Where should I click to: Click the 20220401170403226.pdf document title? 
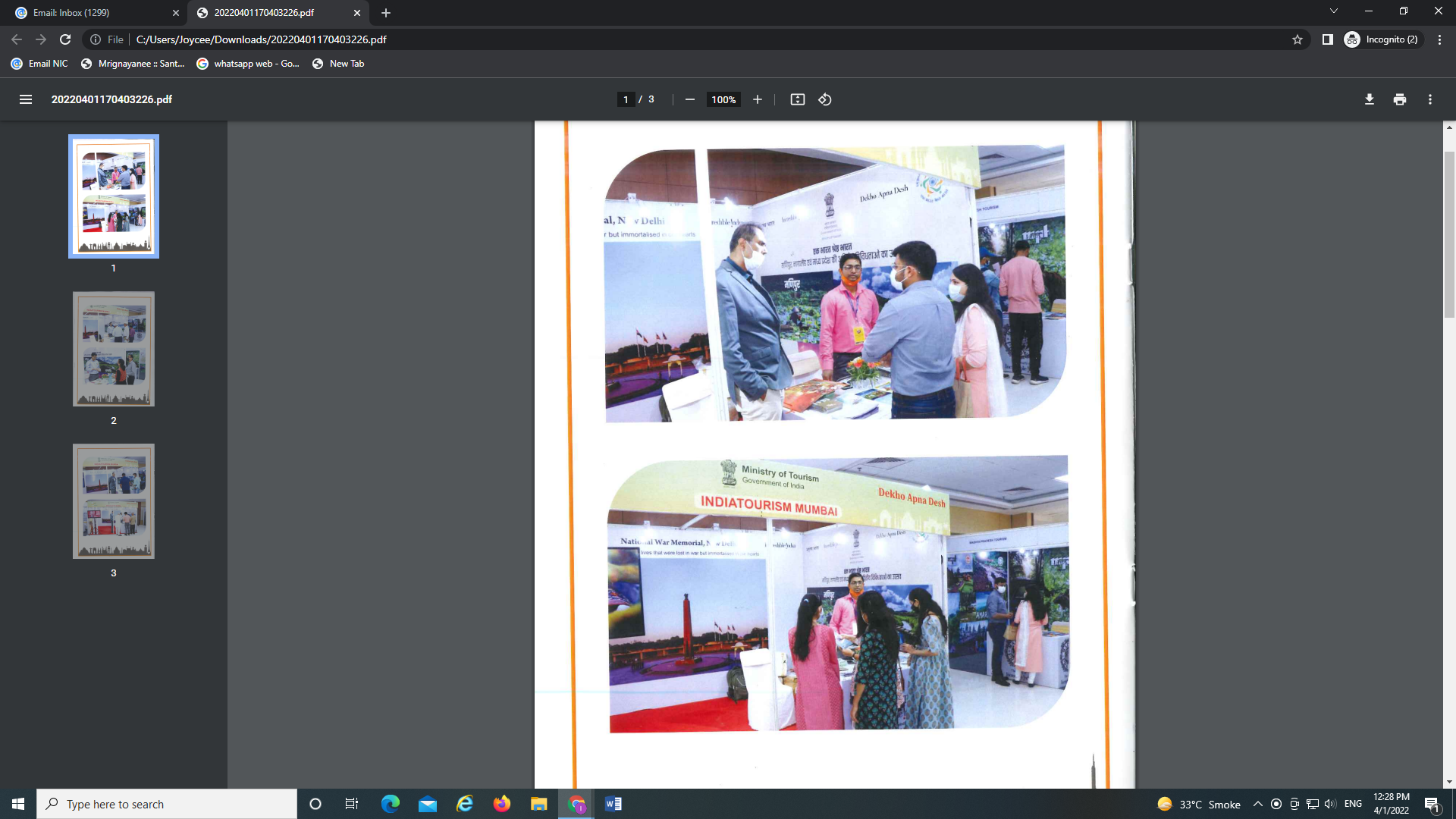111,99
